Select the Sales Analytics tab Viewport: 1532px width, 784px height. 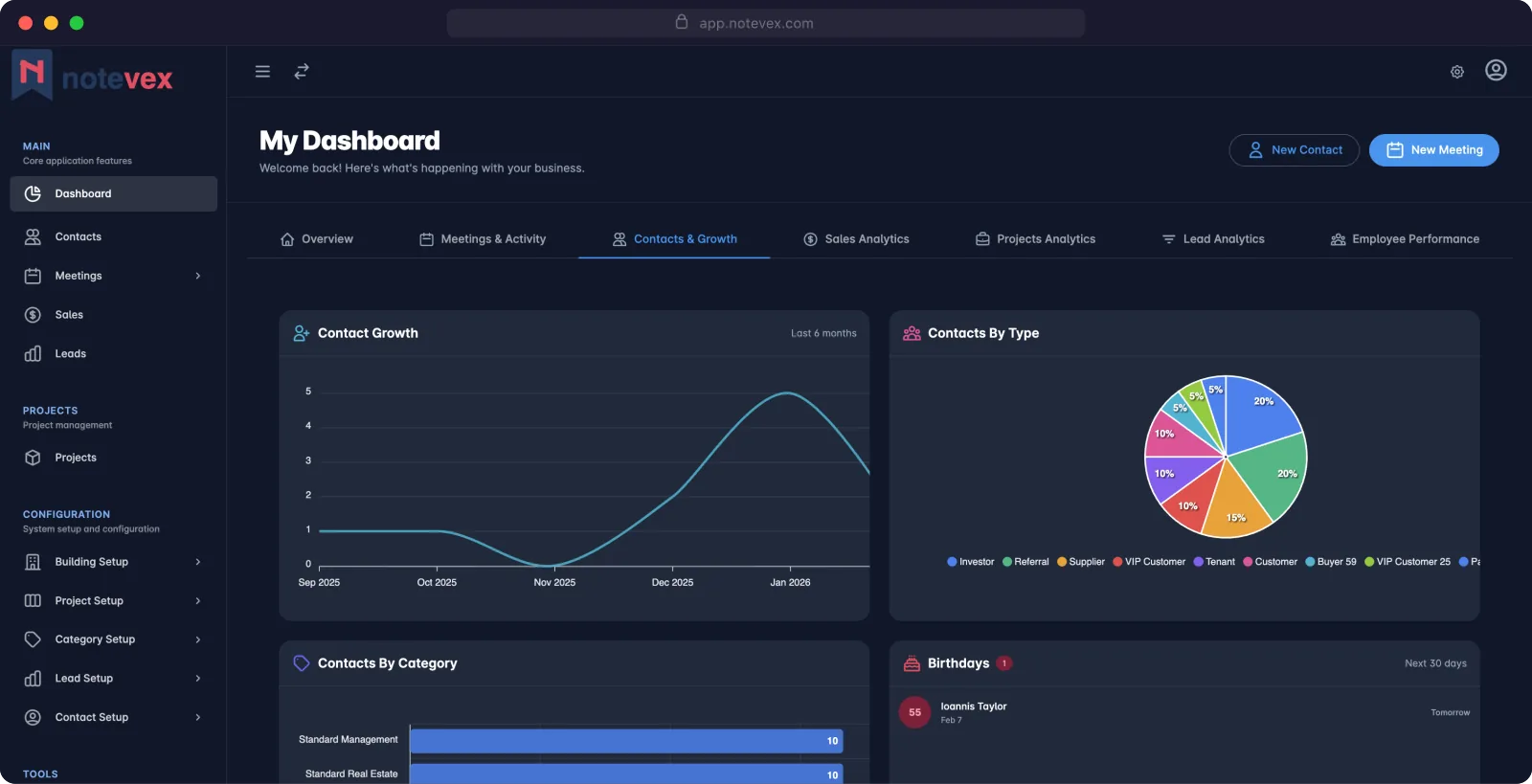tap(856, 239)
